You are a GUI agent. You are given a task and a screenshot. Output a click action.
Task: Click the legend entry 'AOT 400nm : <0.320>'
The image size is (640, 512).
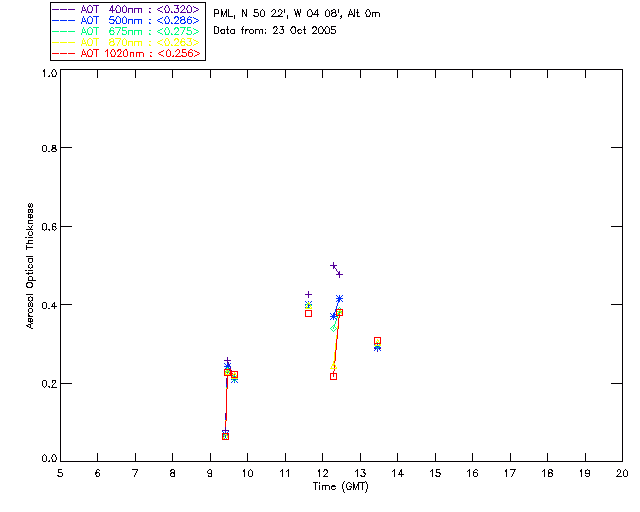140,9
